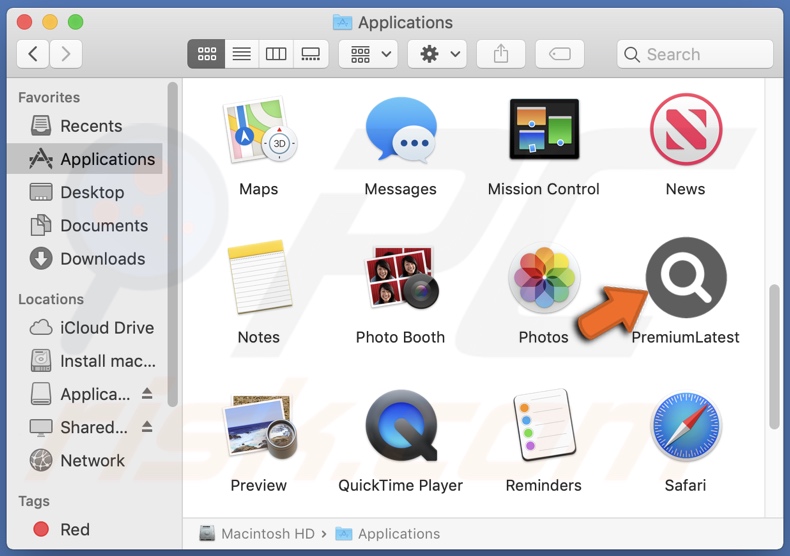This screenshot has height=556, width=790.
Task: Open the Maps application icon
Action: point(260,130)
